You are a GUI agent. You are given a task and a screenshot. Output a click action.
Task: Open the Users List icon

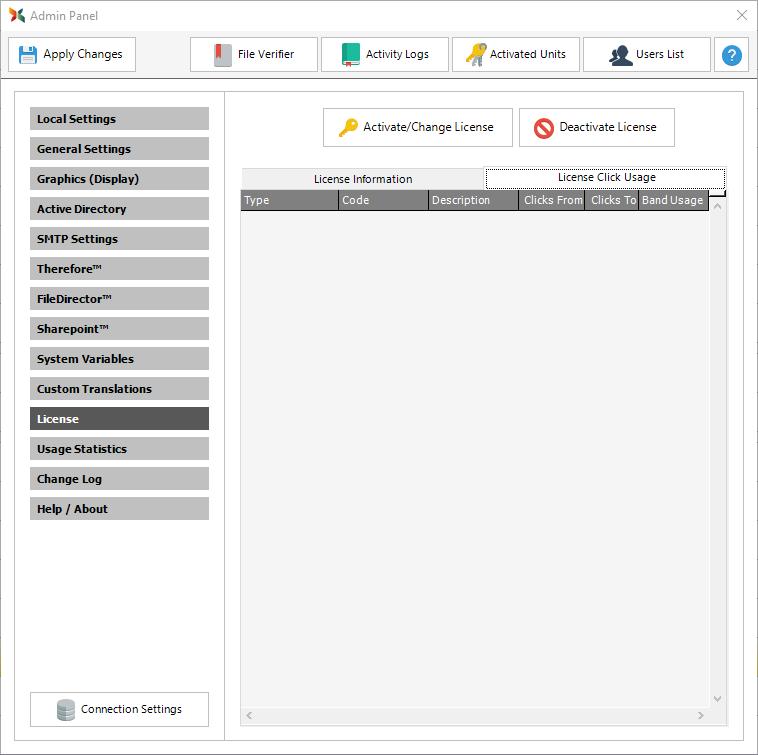tap(620, 55)
